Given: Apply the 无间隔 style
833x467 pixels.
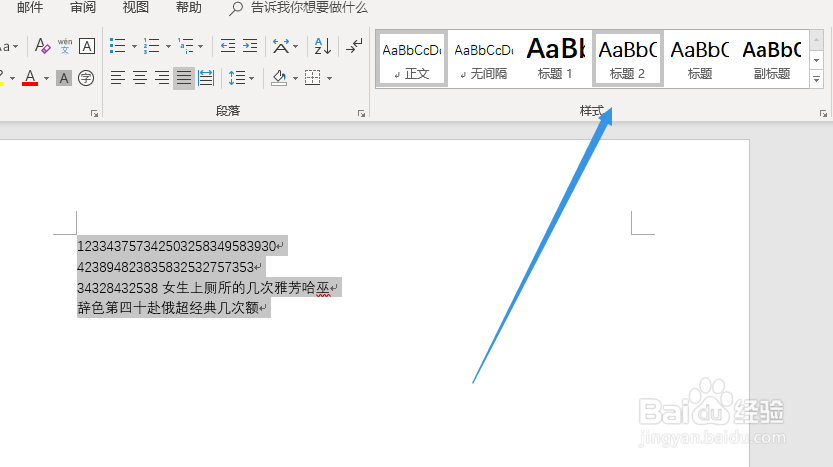Looking at the screenshot, I should point(483,58).
